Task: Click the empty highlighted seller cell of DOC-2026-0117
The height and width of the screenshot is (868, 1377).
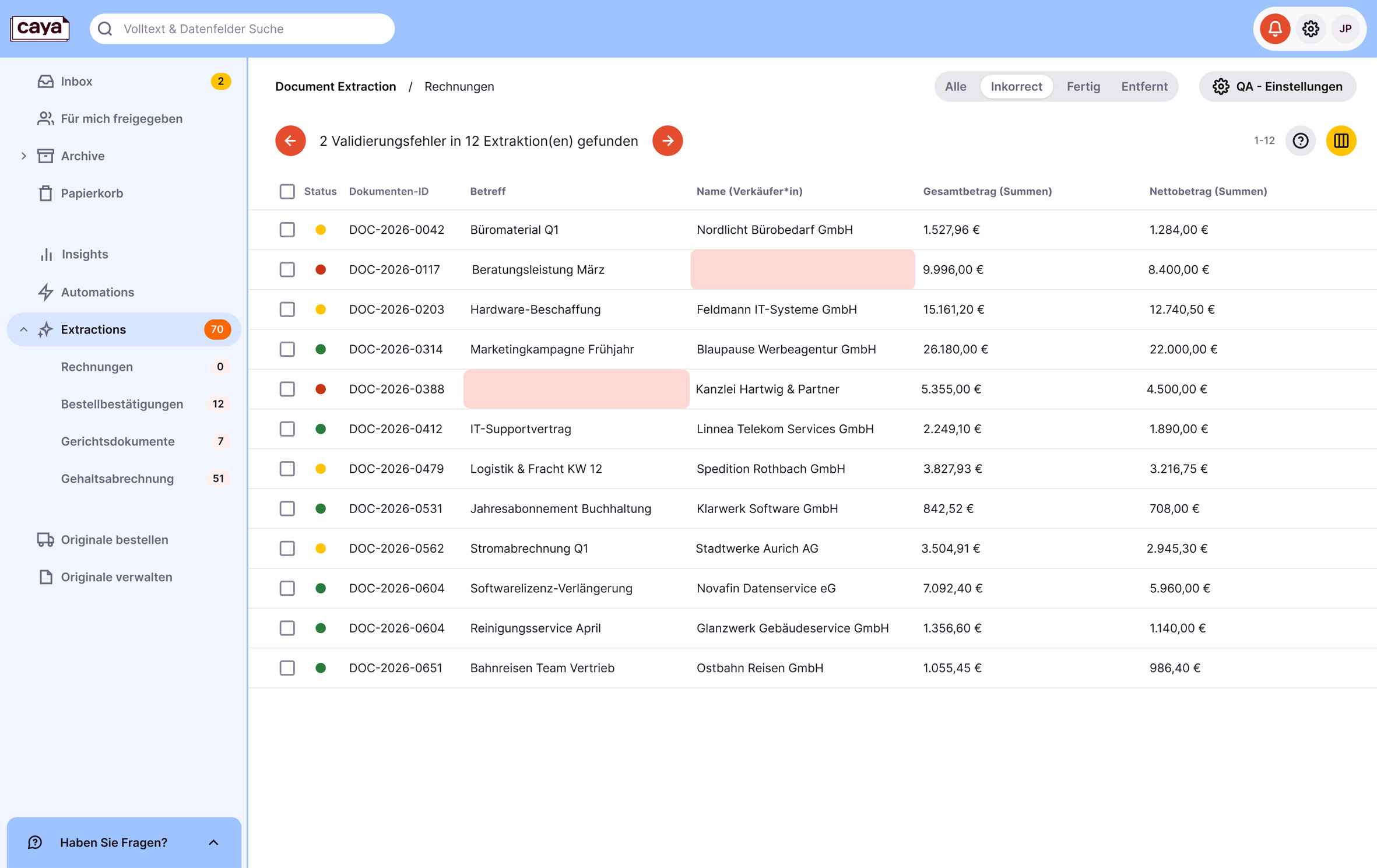Action: [x=802, y=269]
